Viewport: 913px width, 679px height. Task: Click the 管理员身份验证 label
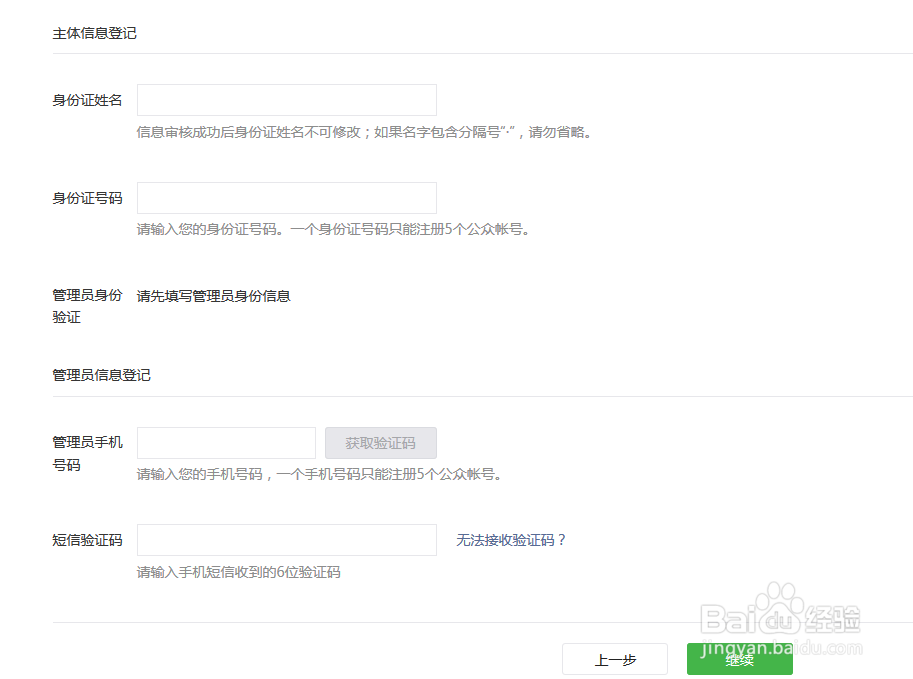tap(86, 306)
